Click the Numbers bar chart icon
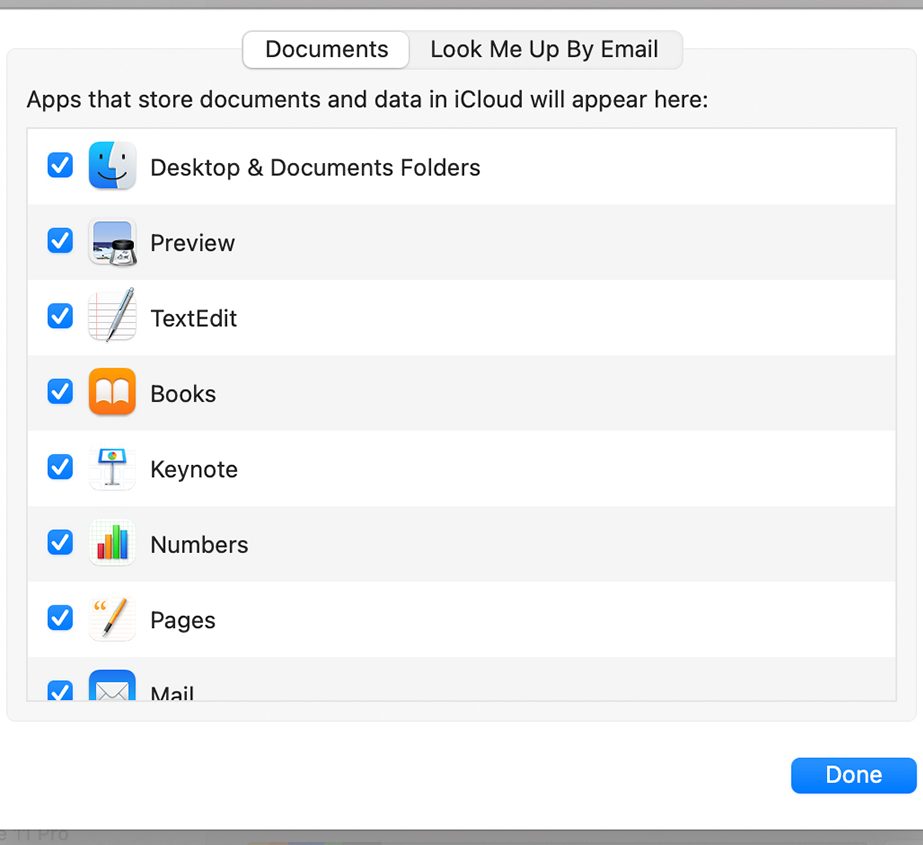923x845 pixels. [x=112, y=542]
